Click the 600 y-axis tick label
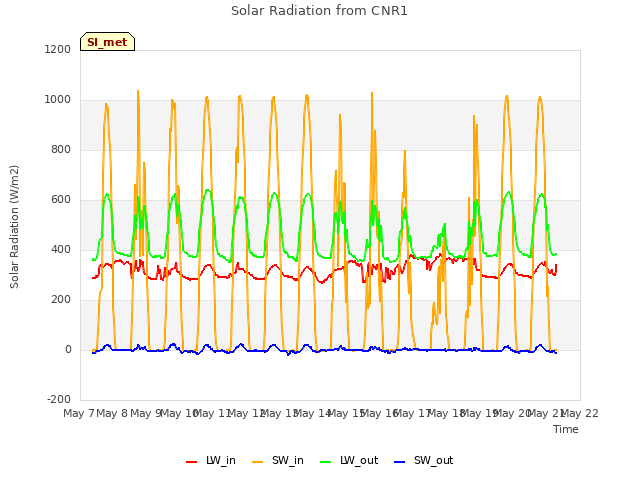The height and width of the screenshot is (480, 640). tap(61, 200)
